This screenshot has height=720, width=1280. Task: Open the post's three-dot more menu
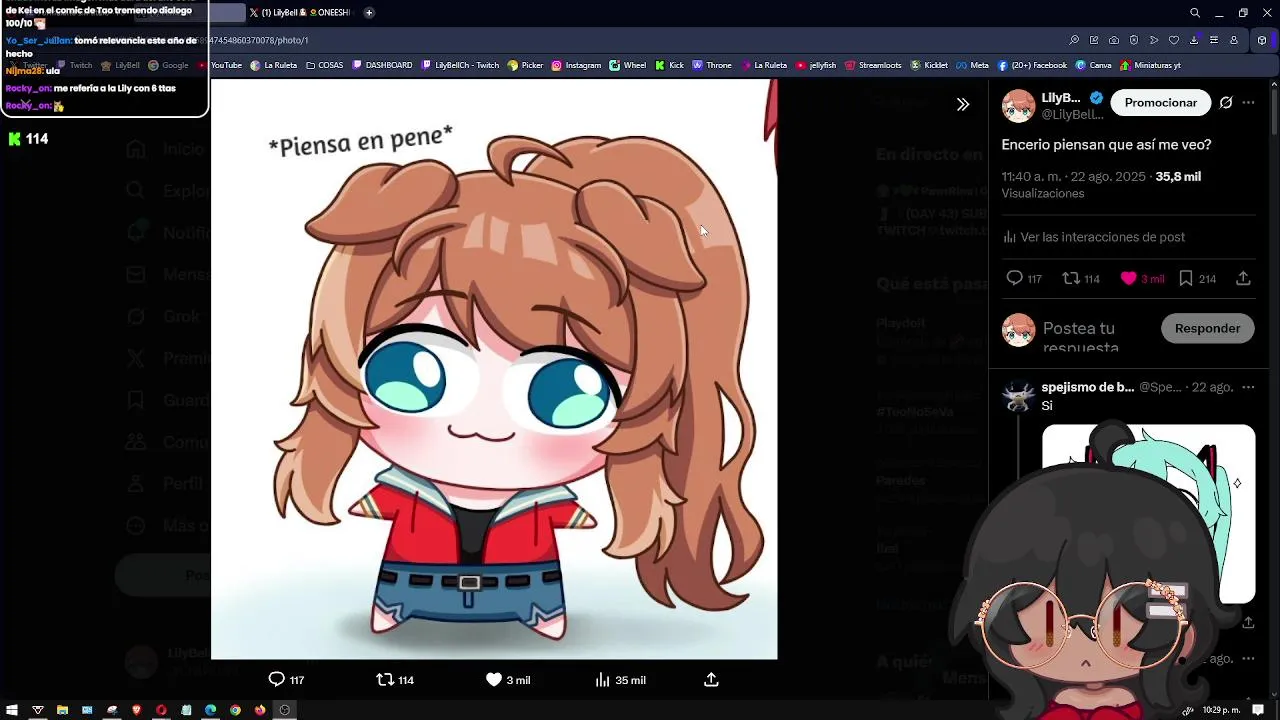point(1248,103)
